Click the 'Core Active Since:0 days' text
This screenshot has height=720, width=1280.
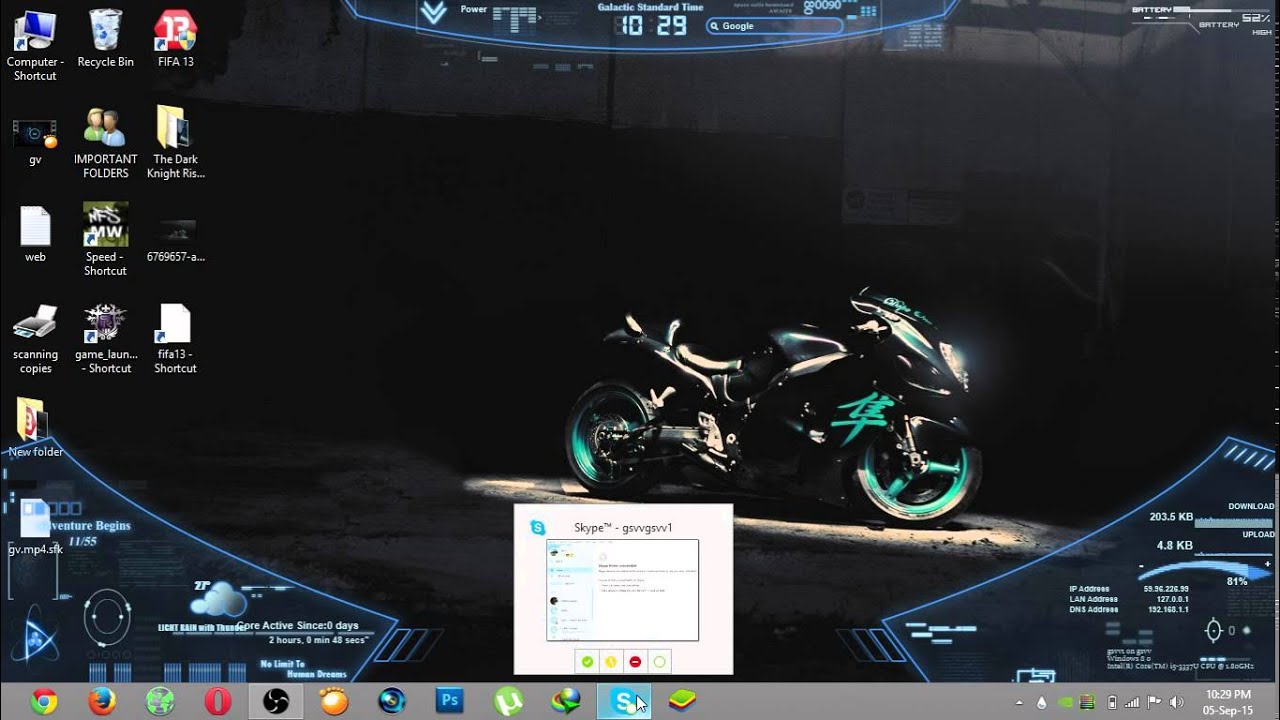(297, 626)
